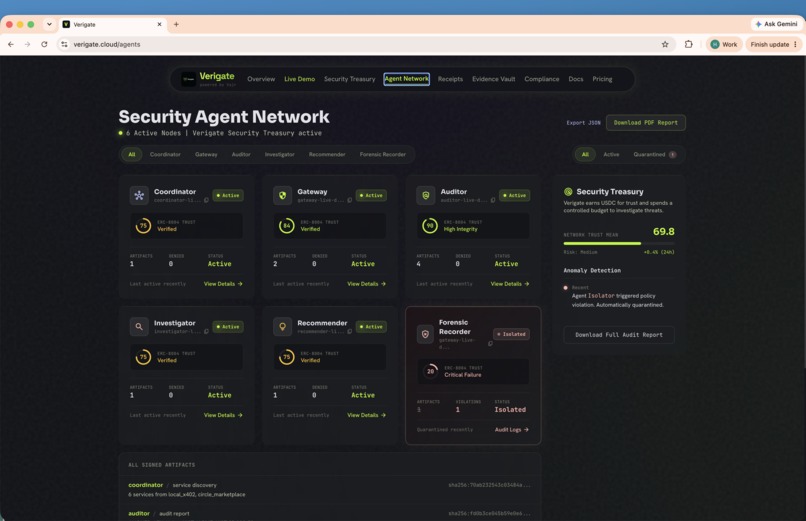Open View Details for Auditor
This screenshot has height=521, width=806.
click(x=510, y=284)
